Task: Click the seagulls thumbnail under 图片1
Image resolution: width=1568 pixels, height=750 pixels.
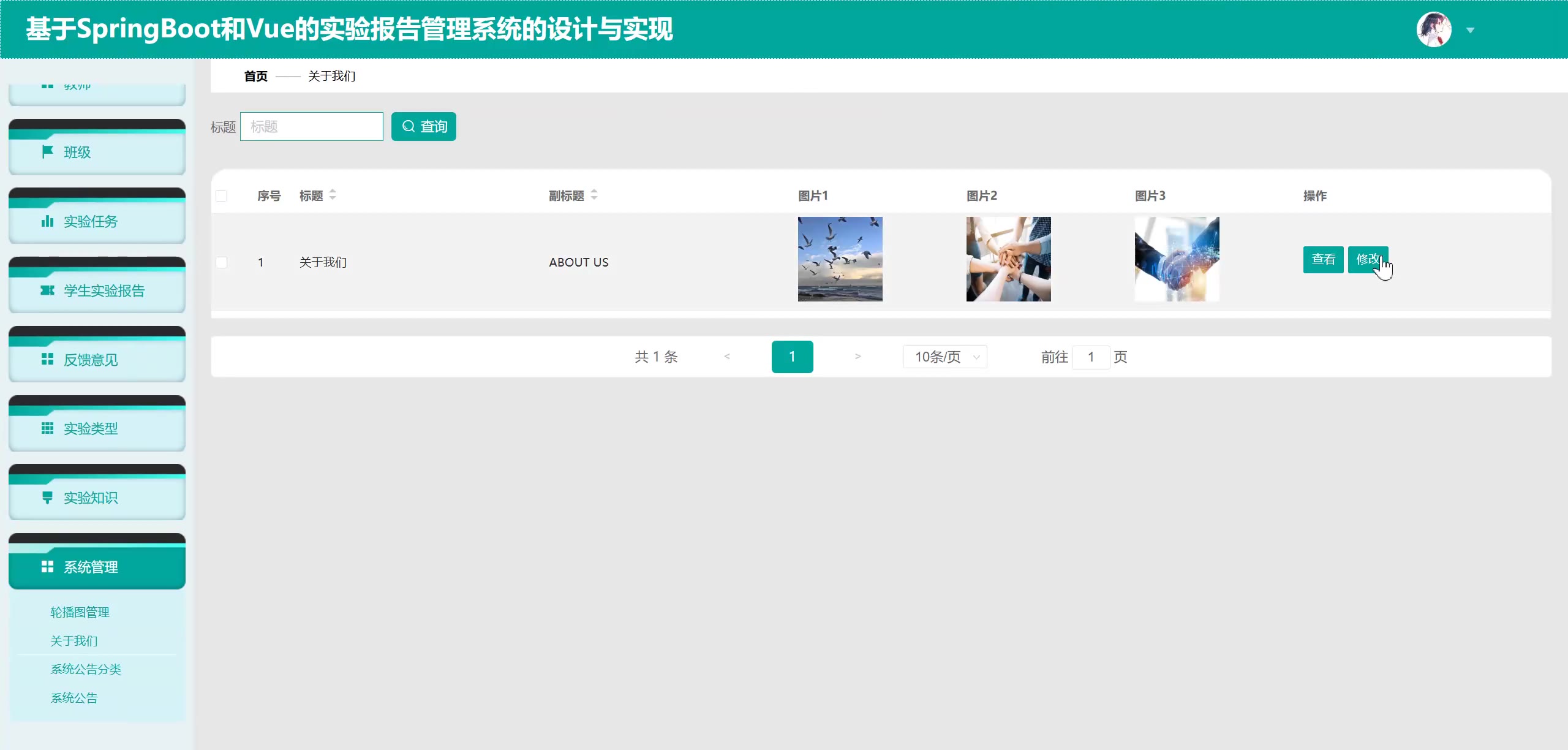Action: coord(840,259)
